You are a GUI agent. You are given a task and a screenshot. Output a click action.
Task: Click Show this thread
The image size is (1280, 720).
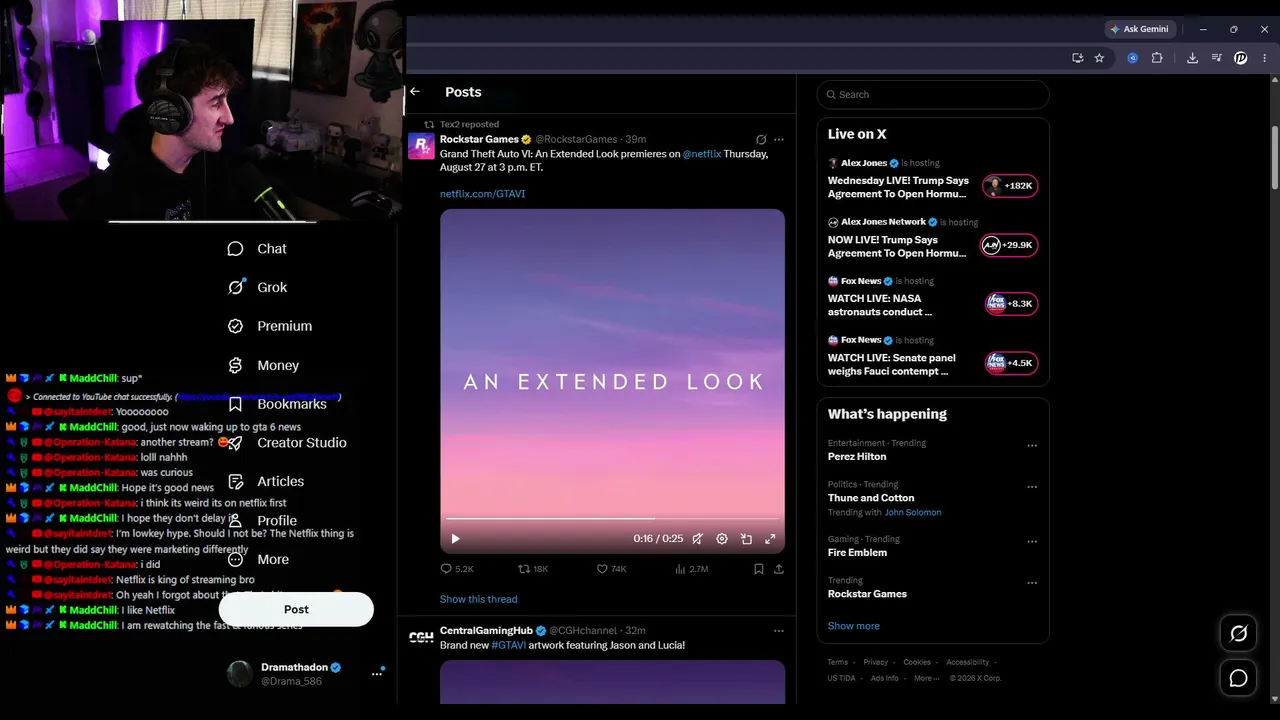point(479,599)
